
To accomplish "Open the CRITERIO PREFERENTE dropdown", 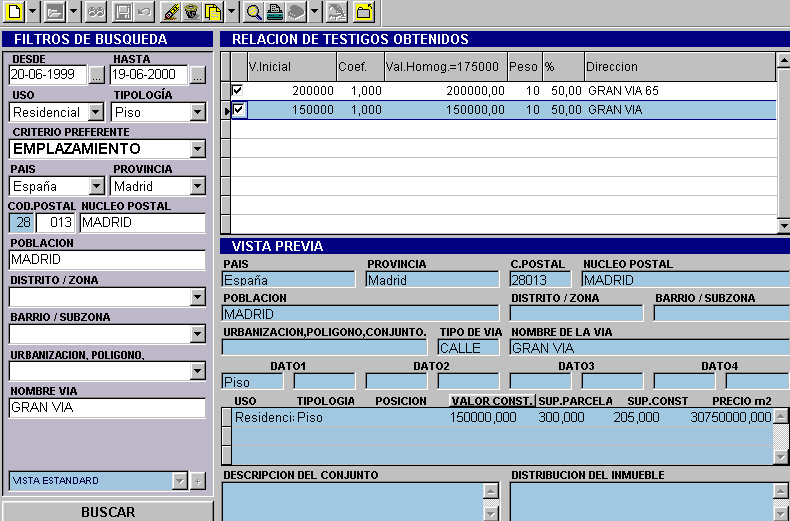I will click(198, 149).
